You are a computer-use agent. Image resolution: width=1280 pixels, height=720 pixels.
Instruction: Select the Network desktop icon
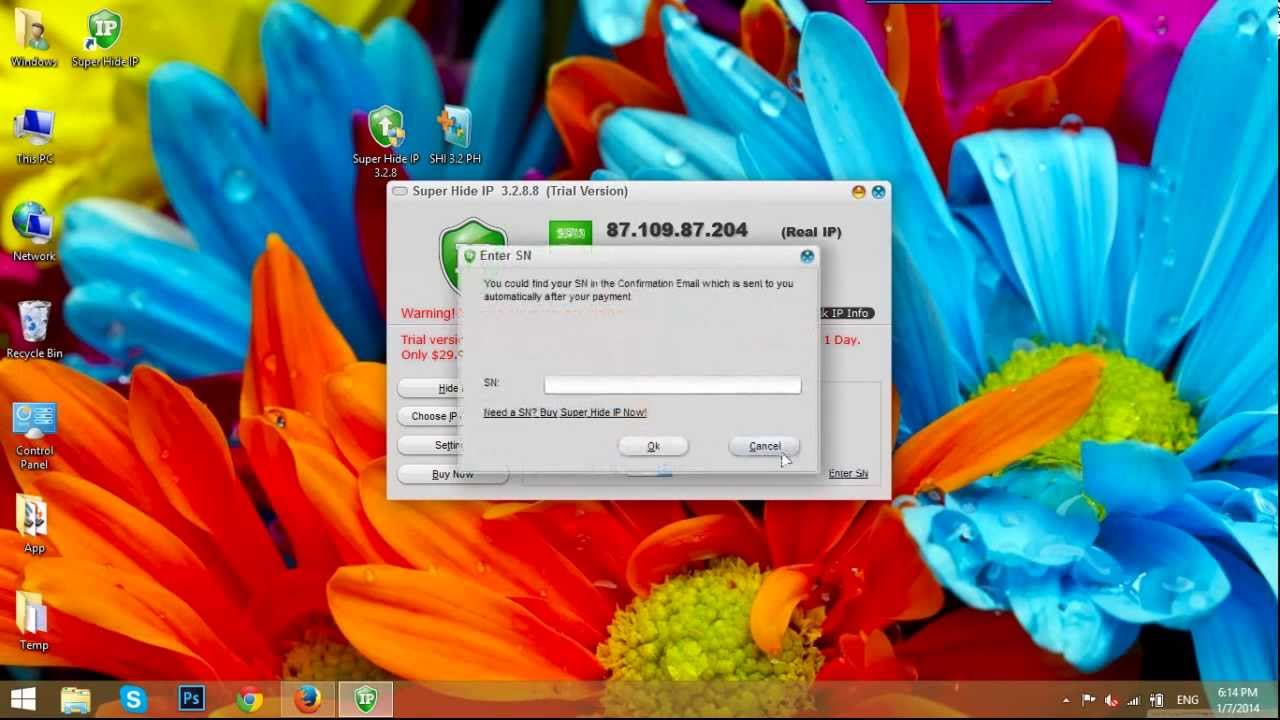34,232
